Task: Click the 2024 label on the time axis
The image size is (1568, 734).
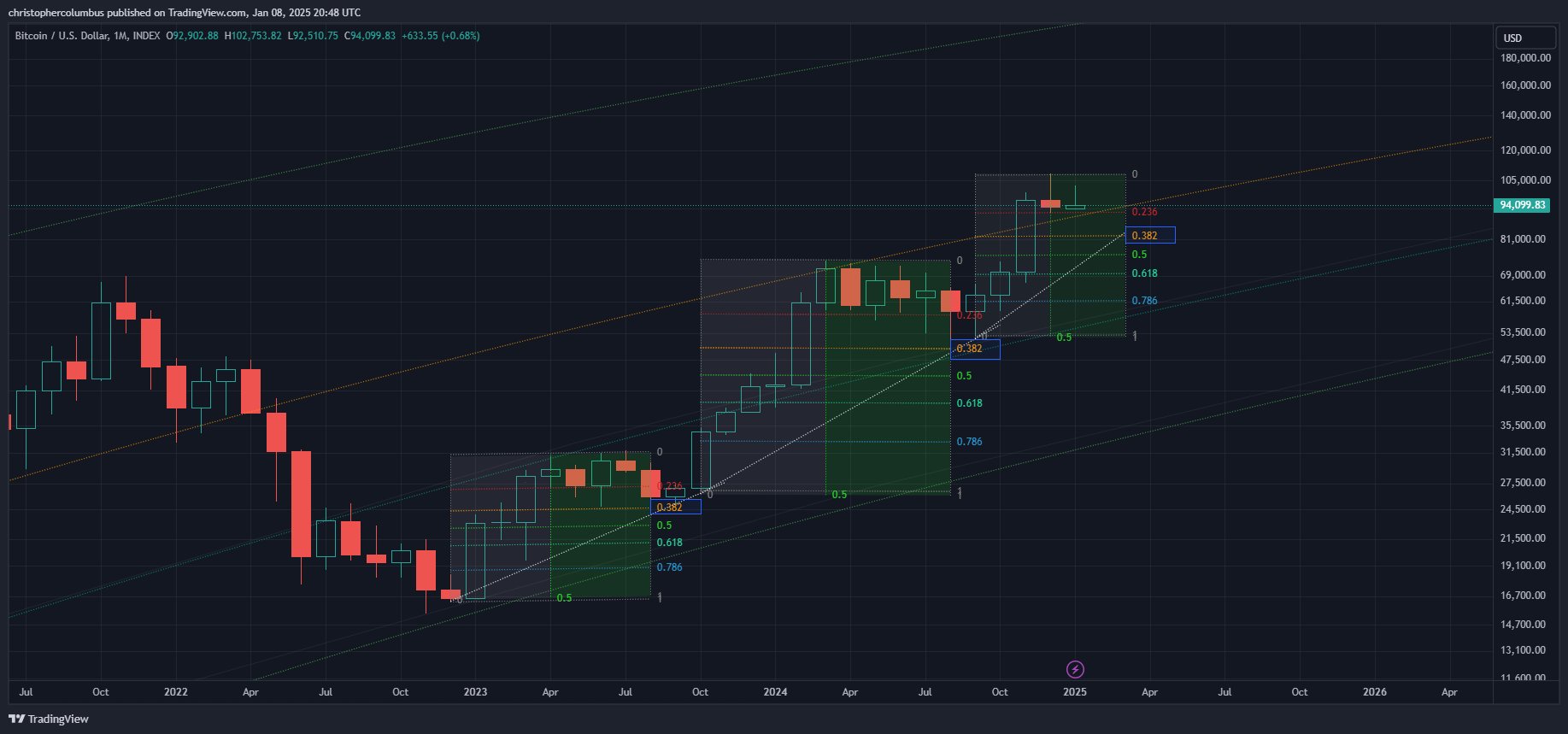Action: 775,691
